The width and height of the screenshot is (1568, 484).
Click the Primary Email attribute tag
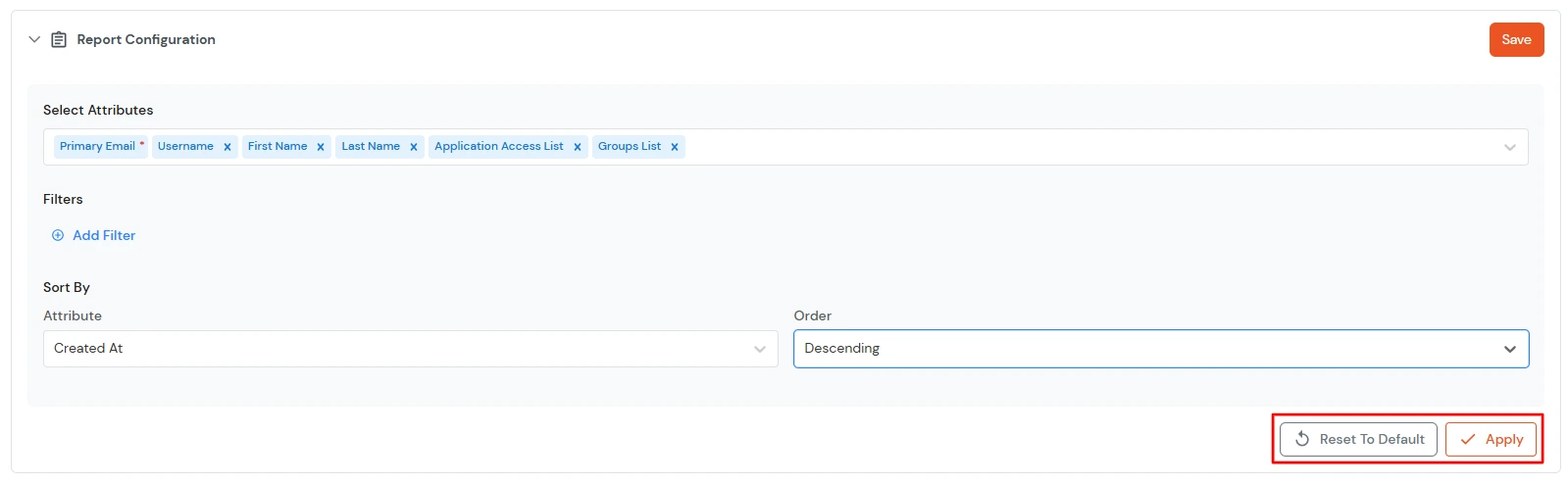pyautogui.click(x=101, y=146)
